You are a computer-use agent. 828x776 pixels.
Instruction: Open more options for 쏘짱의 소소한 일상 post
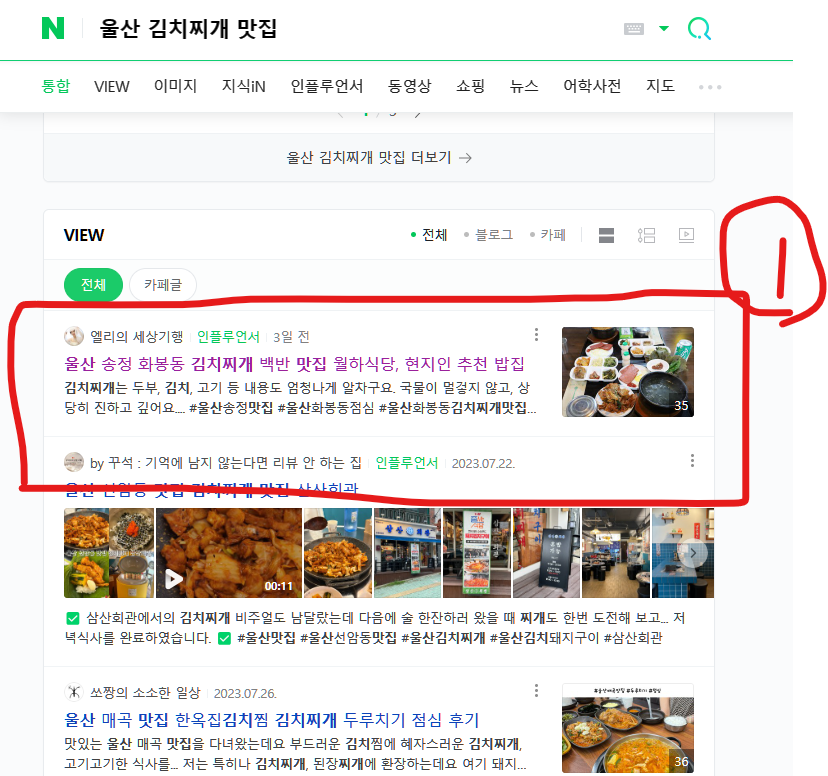536,690
